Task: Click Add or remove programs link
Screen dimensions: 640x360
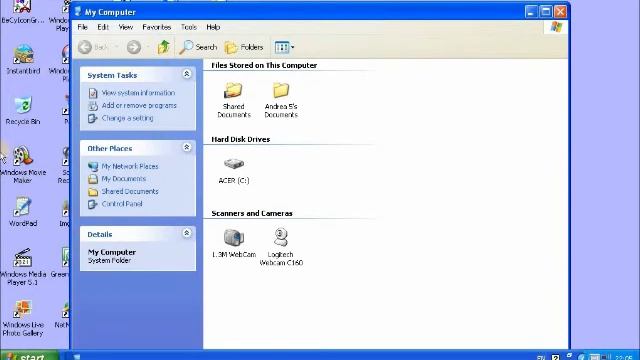Action: (x=139, y=105)
